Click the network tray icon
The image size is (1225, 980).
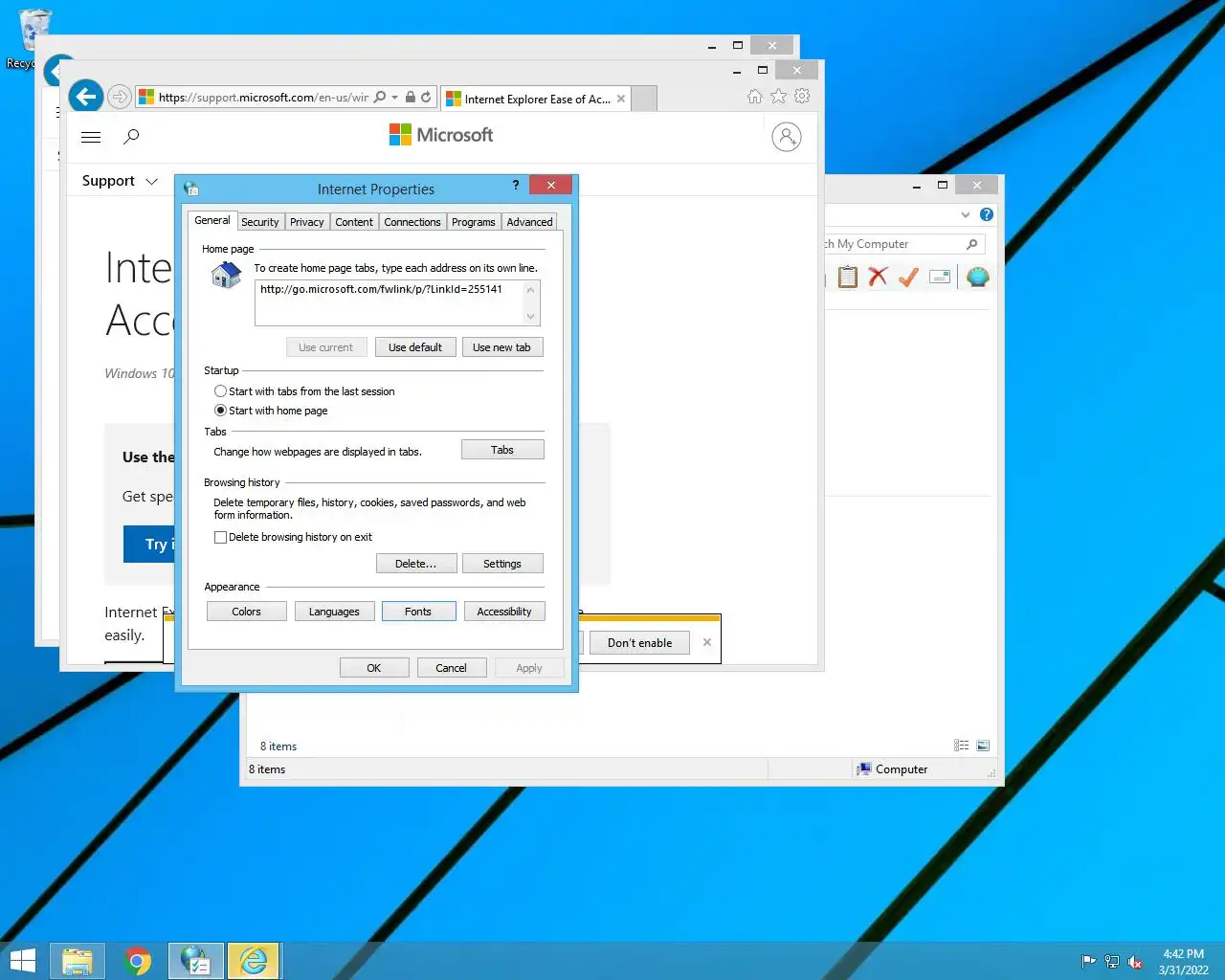tap(1112, 962)
